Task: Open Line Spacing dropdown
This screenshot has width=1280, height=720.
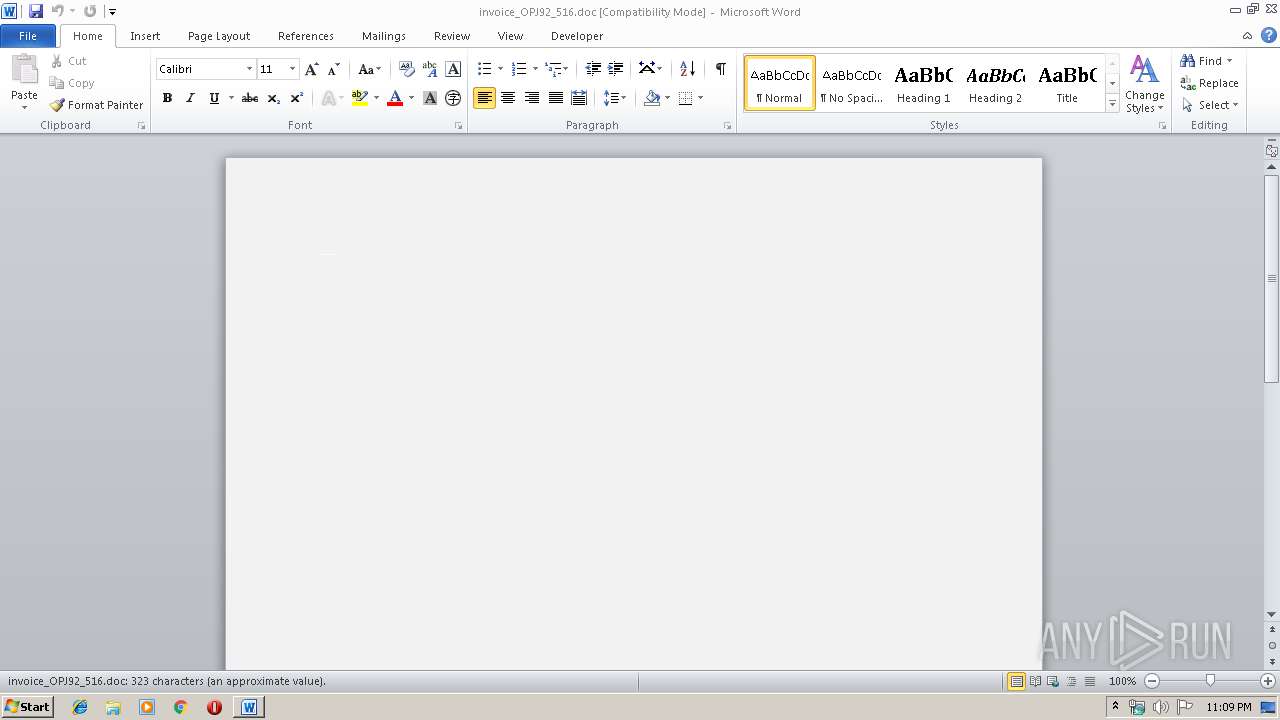Action: (x=614, y=98)
